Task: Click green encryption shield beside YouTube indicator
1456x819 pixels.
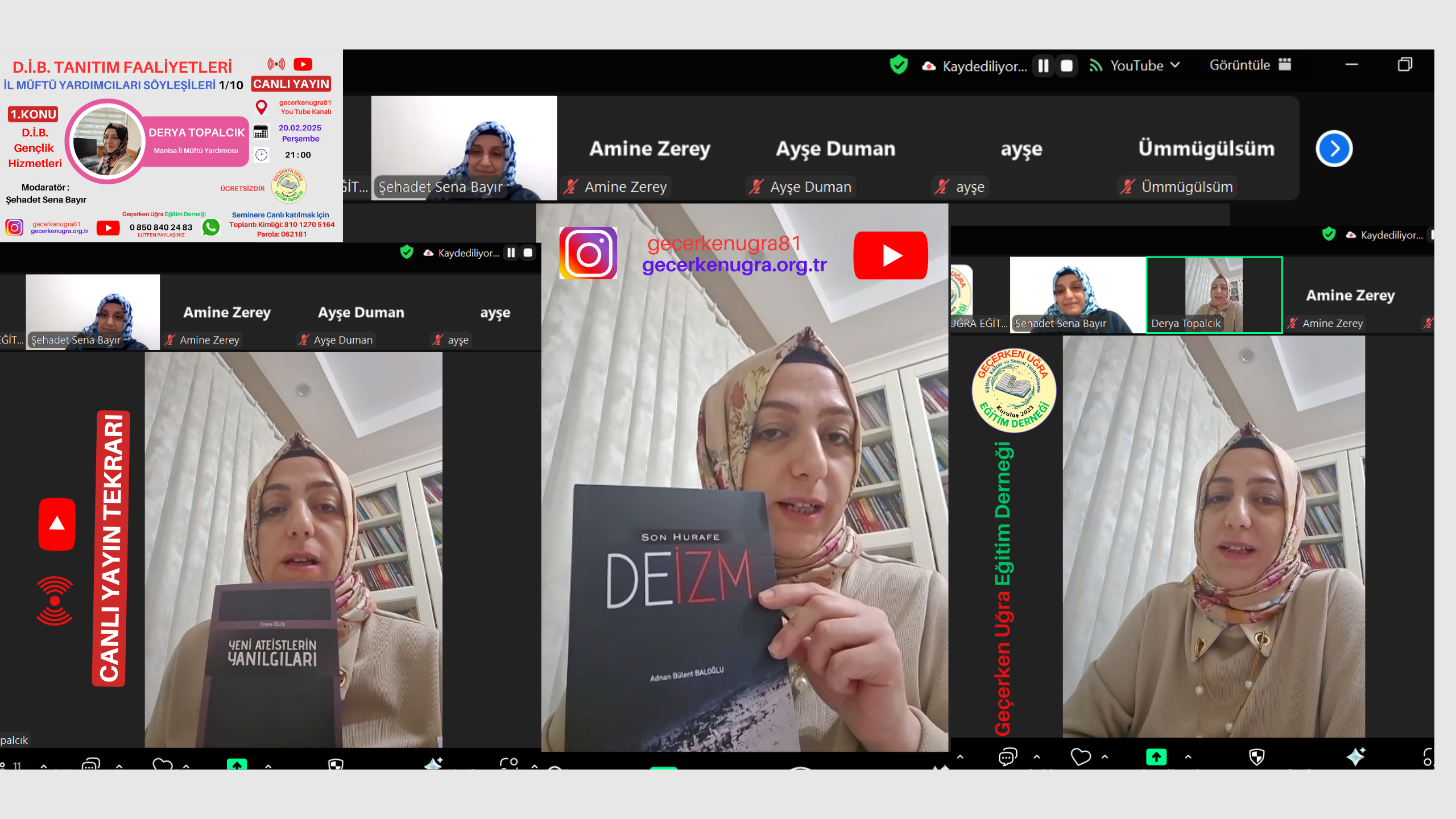Action: click(899, 65)
